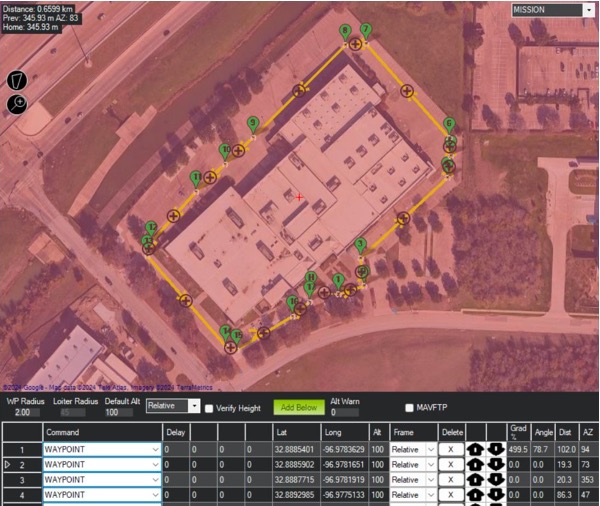Open the Frame dropdown for row 2
The height and width of the screenshot is (506, 600).
[432, 465]
